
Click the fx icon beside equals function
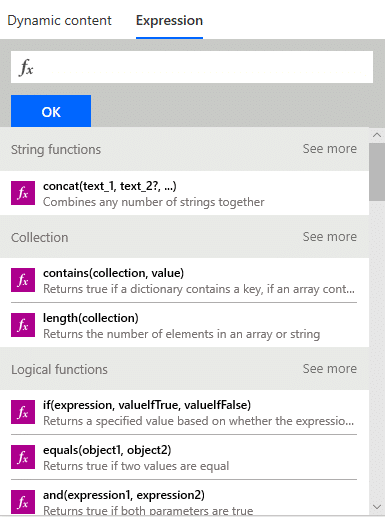tap(23, 457)
